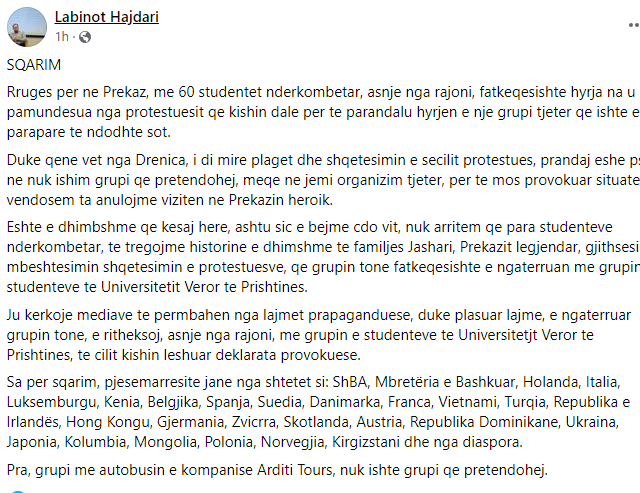
Task: Click the line "studenteve te Universitetit Veror te Prishtines."
Action: 157,287
